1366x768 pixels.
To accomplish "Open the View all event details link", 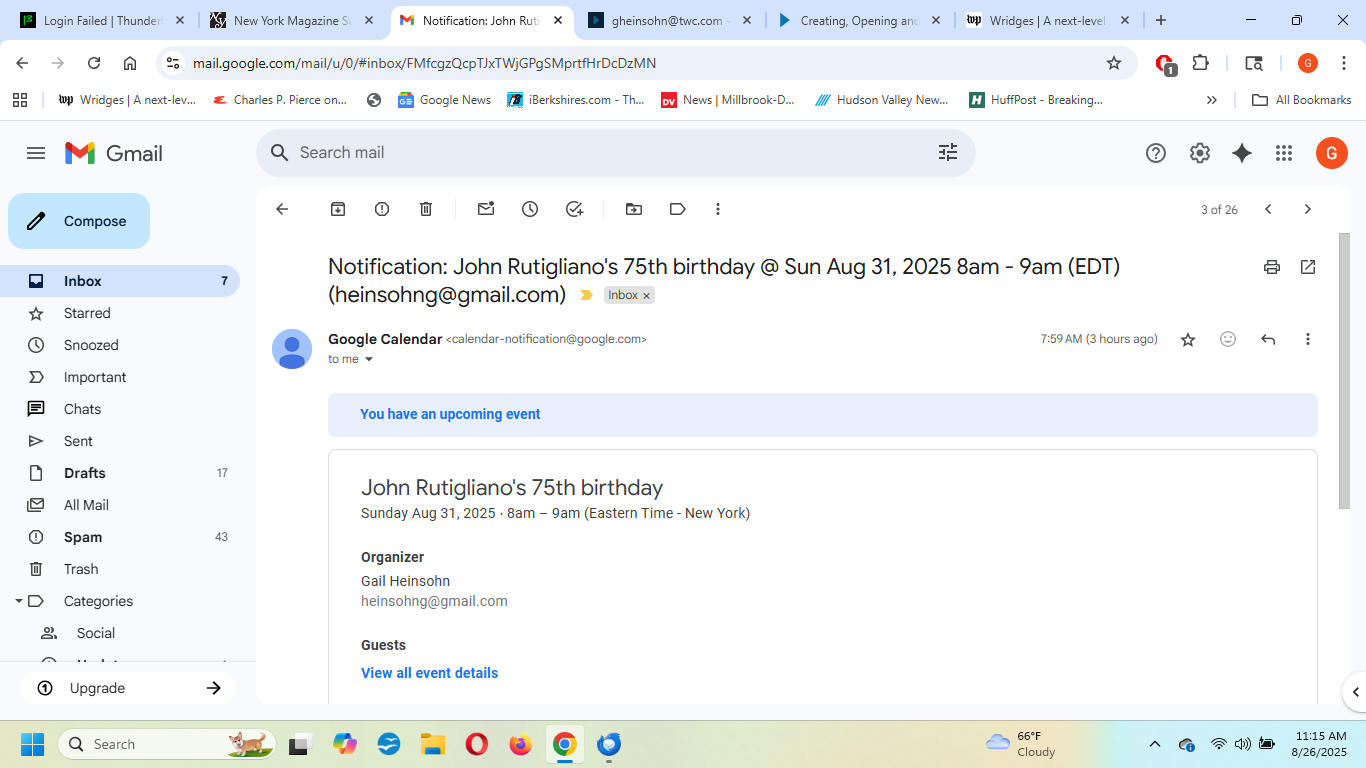I will point(429,673).
